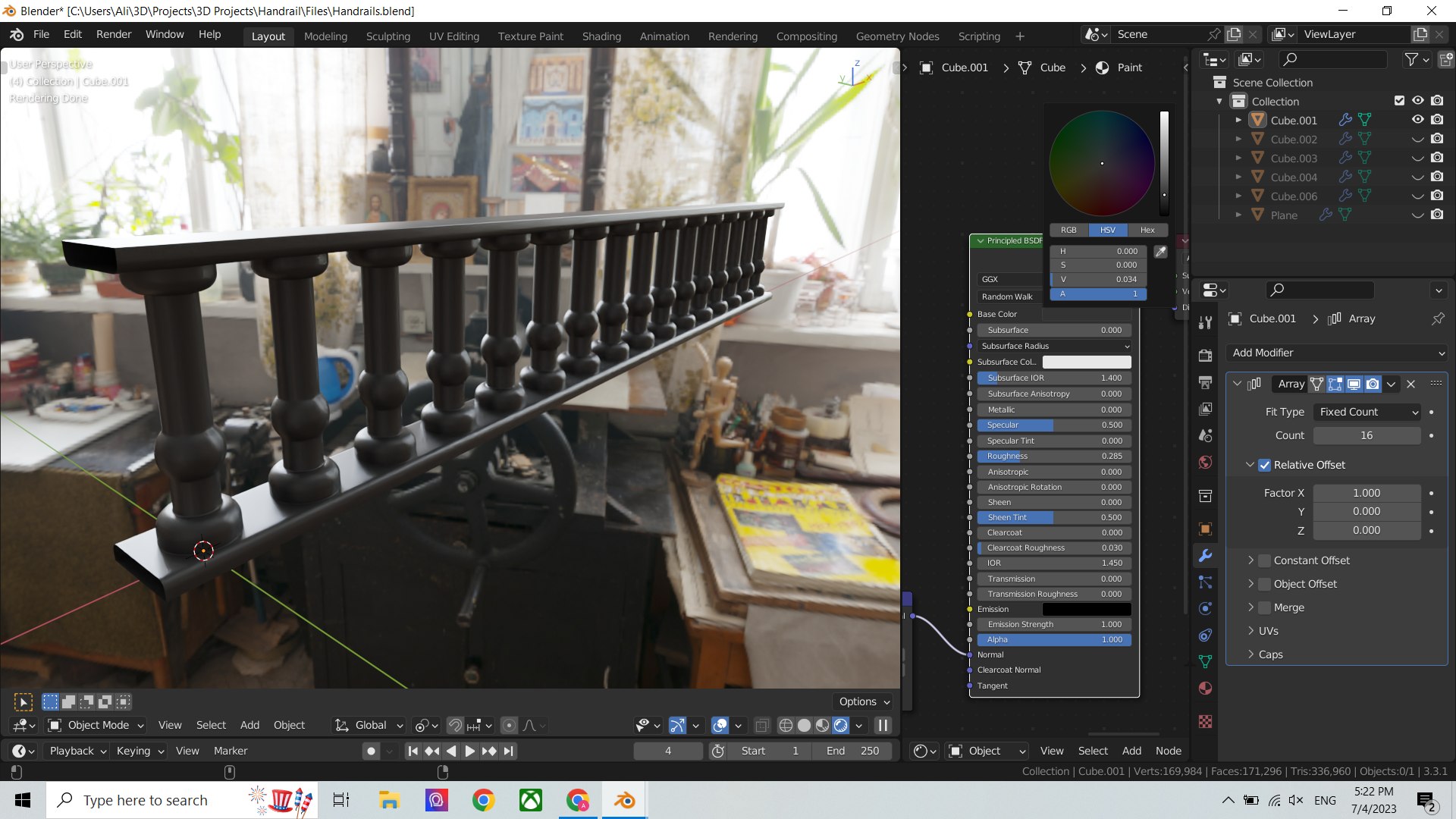This screenshot has width=1456, height=819.
Task: Open the World properties tab icon
Action: pos(1205,463)
